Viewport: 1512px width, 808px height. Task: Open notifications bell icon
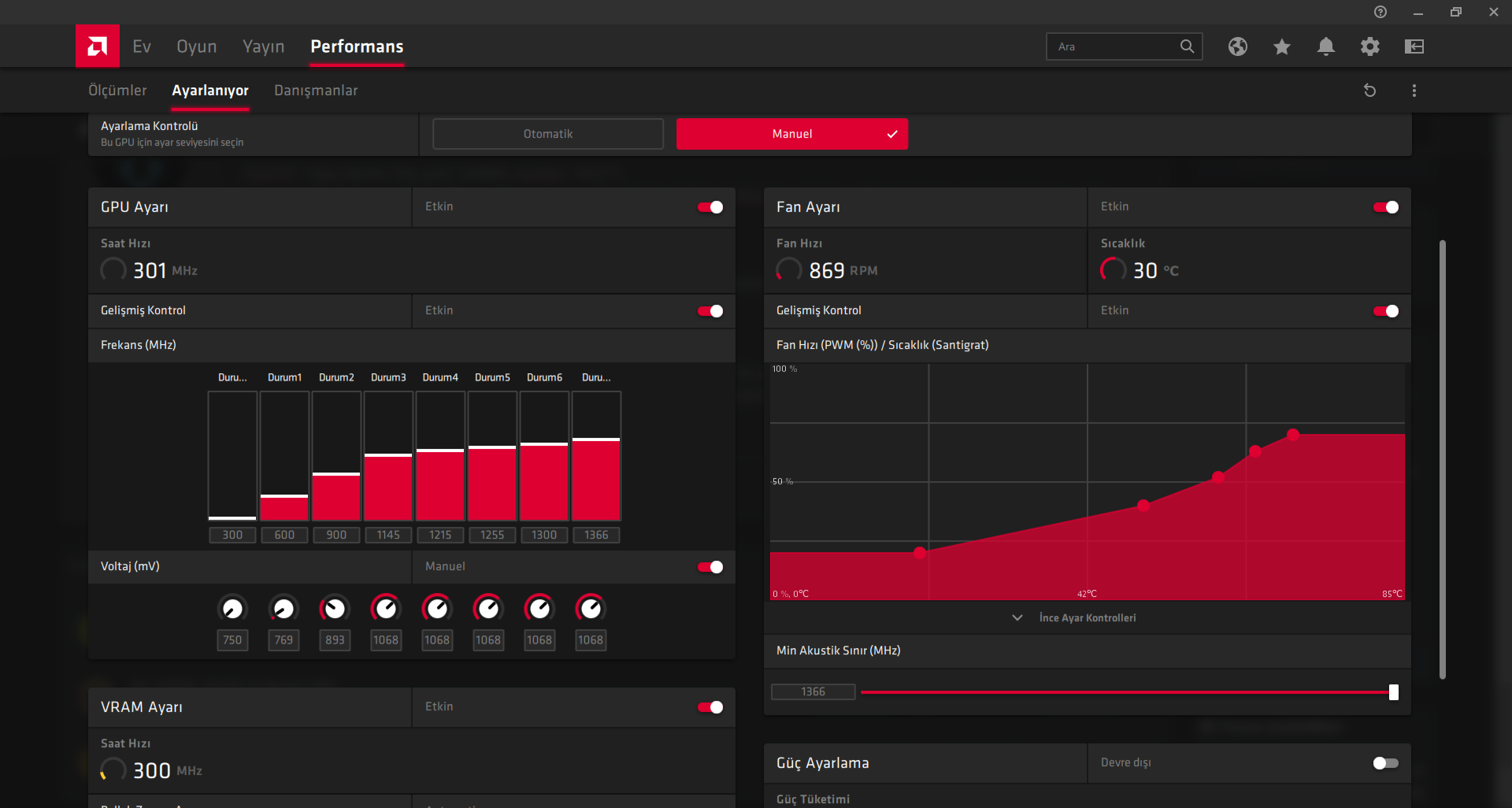(1326, 46)
